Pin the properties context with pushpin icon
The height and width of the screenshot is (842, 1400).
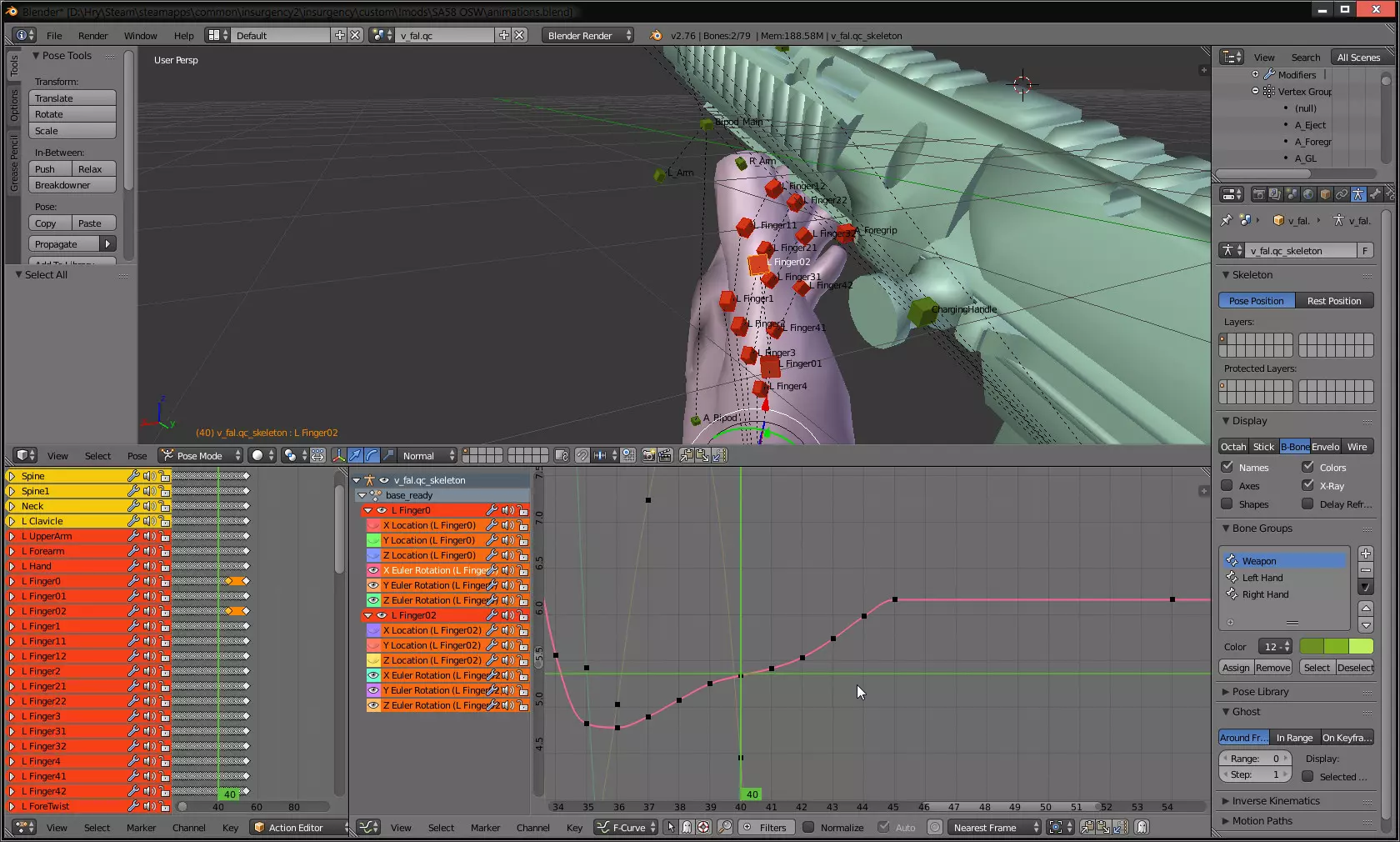pyautogui.click(x=1226, y=221)
